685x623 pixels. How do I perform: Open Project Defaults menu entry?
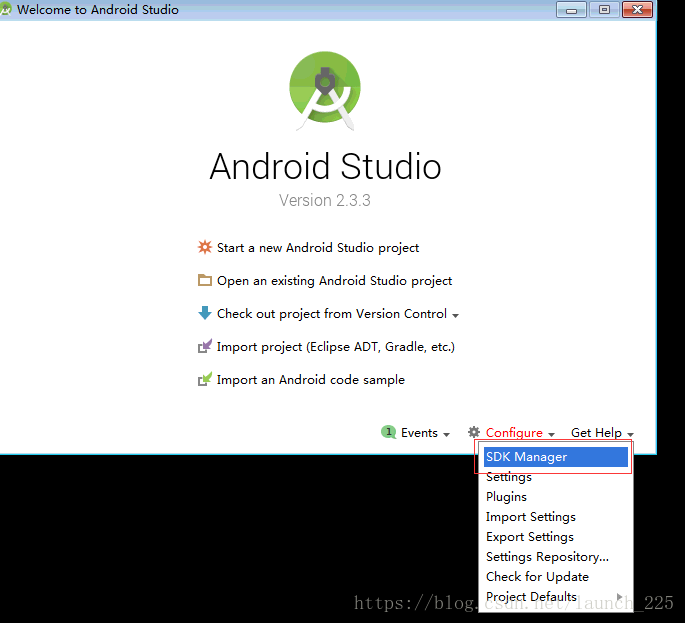tap(556, 597)
